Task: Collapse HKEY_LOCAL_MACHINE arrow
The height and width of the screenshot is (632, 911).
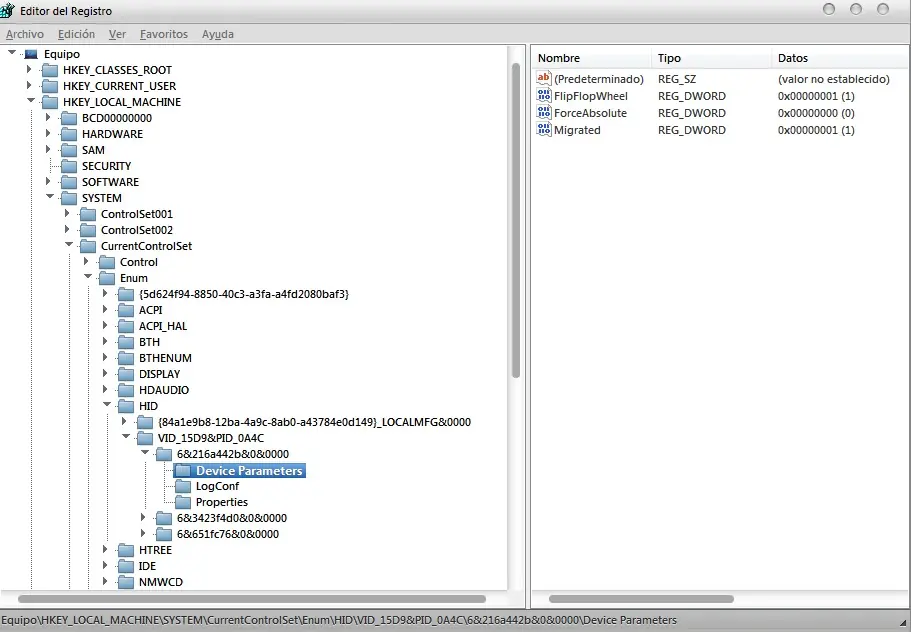Action: click(x=31, y=100)
